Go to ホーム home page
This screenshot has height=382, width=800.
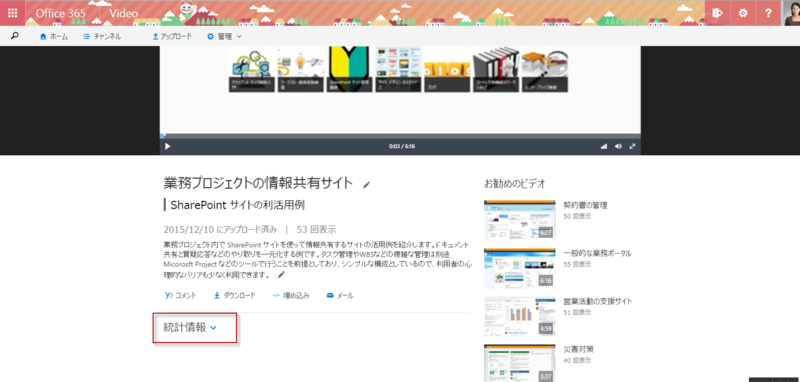[x=54, y=37]
